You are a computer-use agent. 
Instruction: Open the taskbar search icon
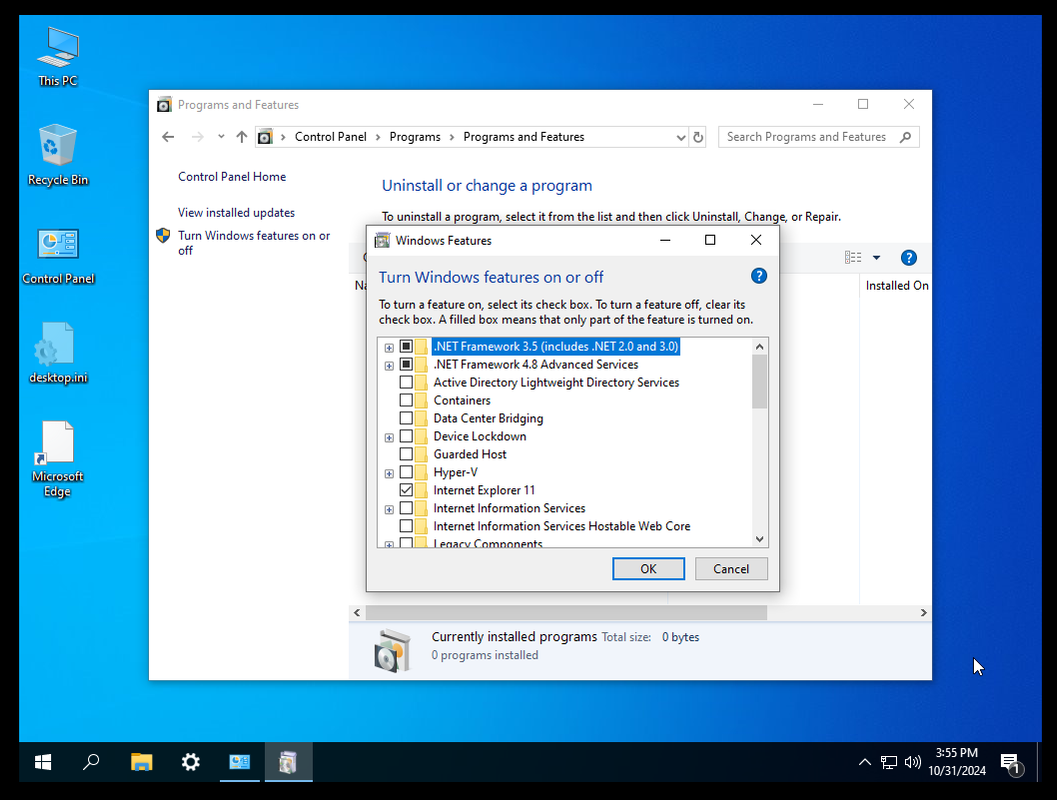click(91, 762)
